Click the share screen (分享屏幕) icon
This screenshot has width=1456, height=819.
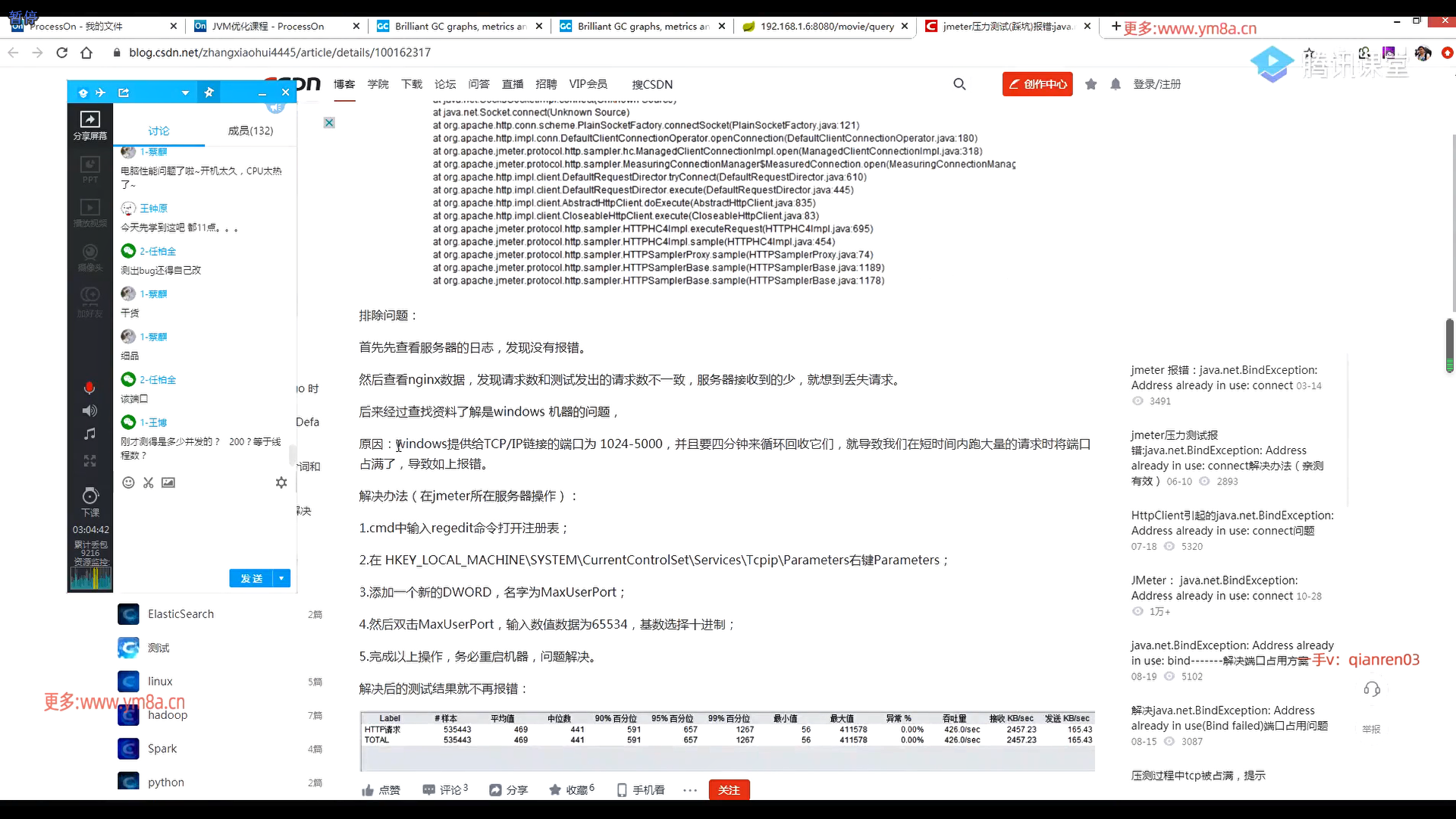[89, 121]
